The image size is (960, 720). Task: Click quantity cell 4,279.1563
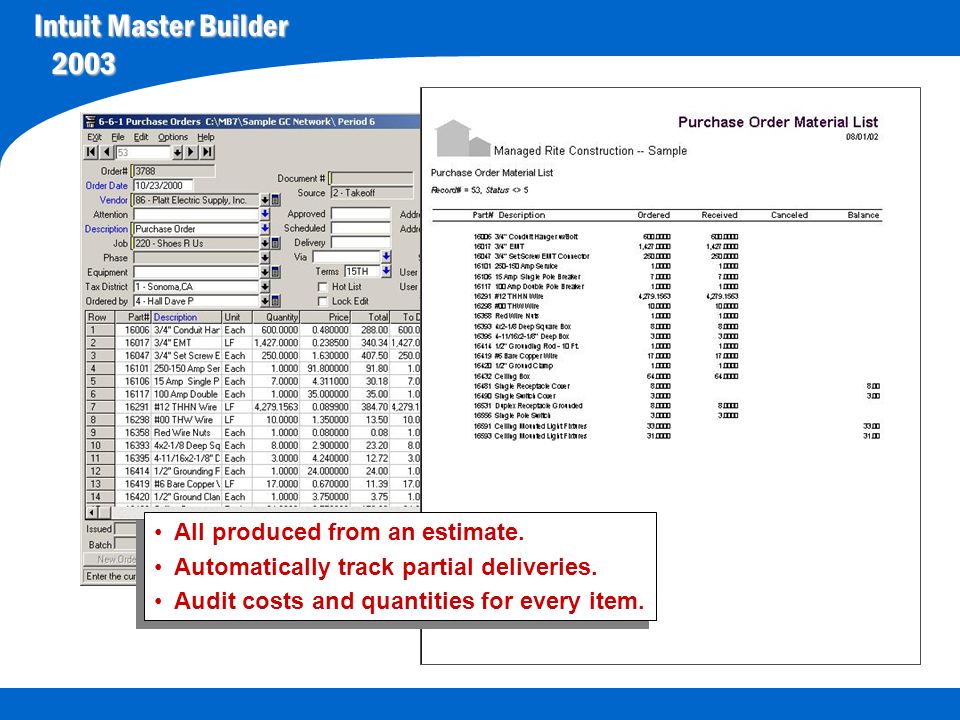pyautogui.click(x=276, y=407)
